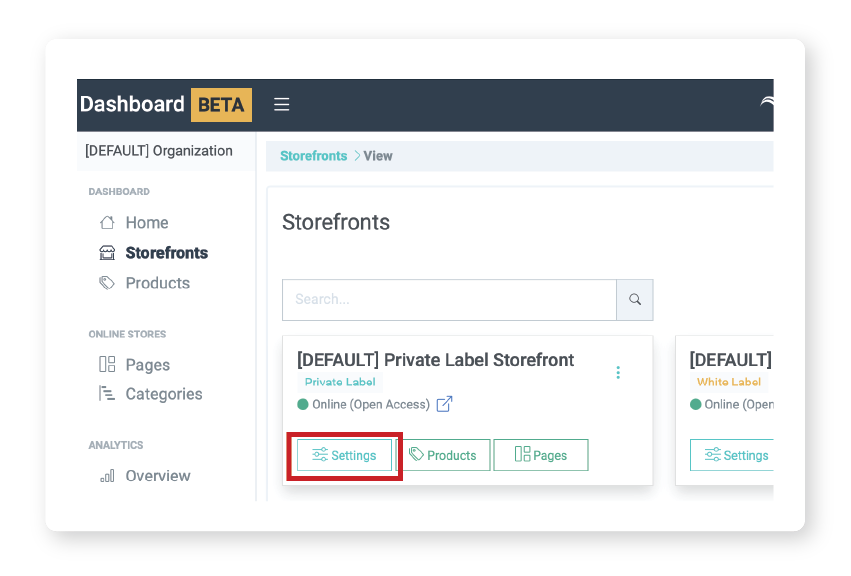
Task: Open the Private Label storefront external link icon
Action: click(444, 404)
